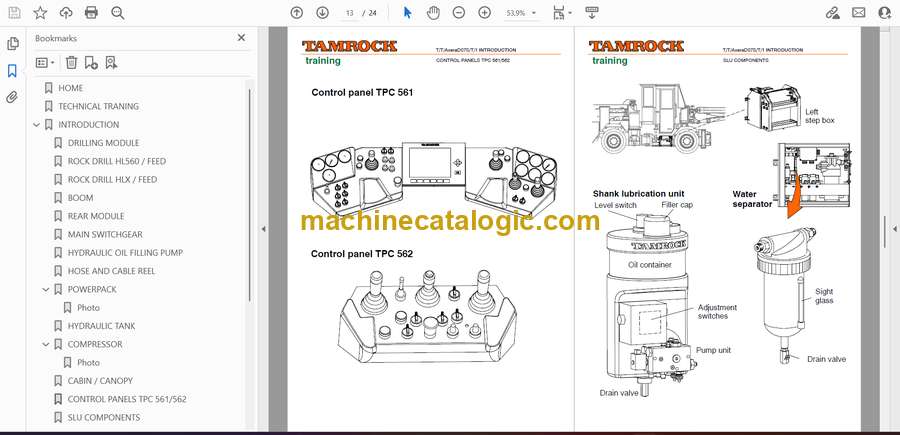The height and width of the screenshot is (435, 900).
Task: Expand the right tools pane arrow
Action: [x=895, y=229]
